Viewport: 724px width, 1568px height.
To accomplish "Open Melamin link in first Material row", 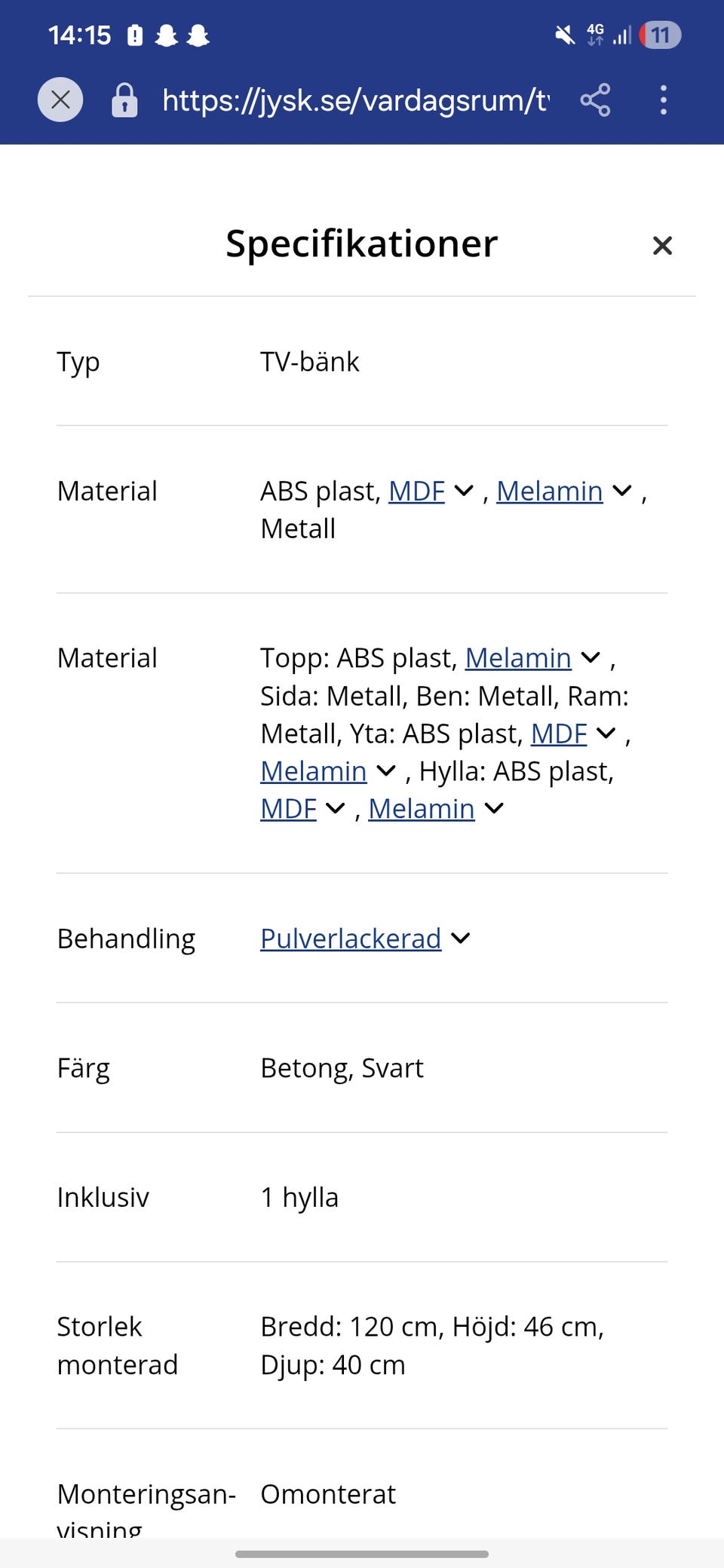I will click(549, 491).
